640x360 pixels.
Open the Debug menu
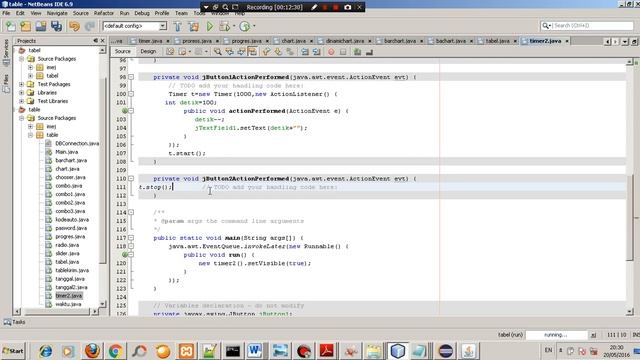point(142,13)
